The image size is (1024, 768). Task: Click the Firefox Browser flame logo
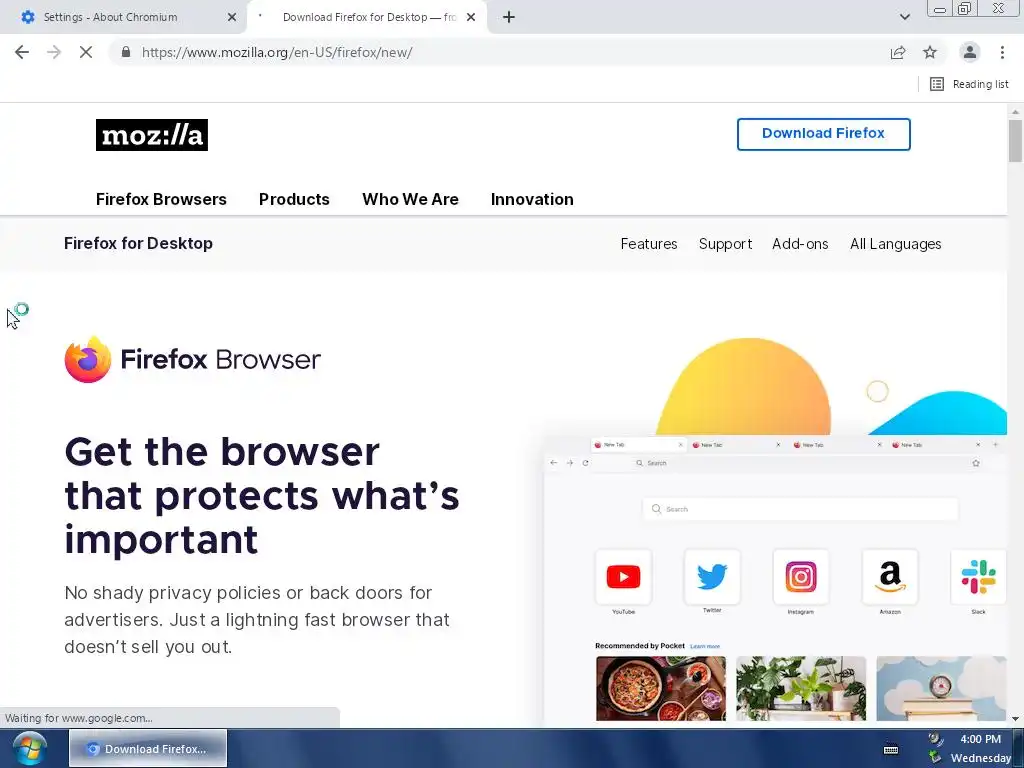[88, 359]
